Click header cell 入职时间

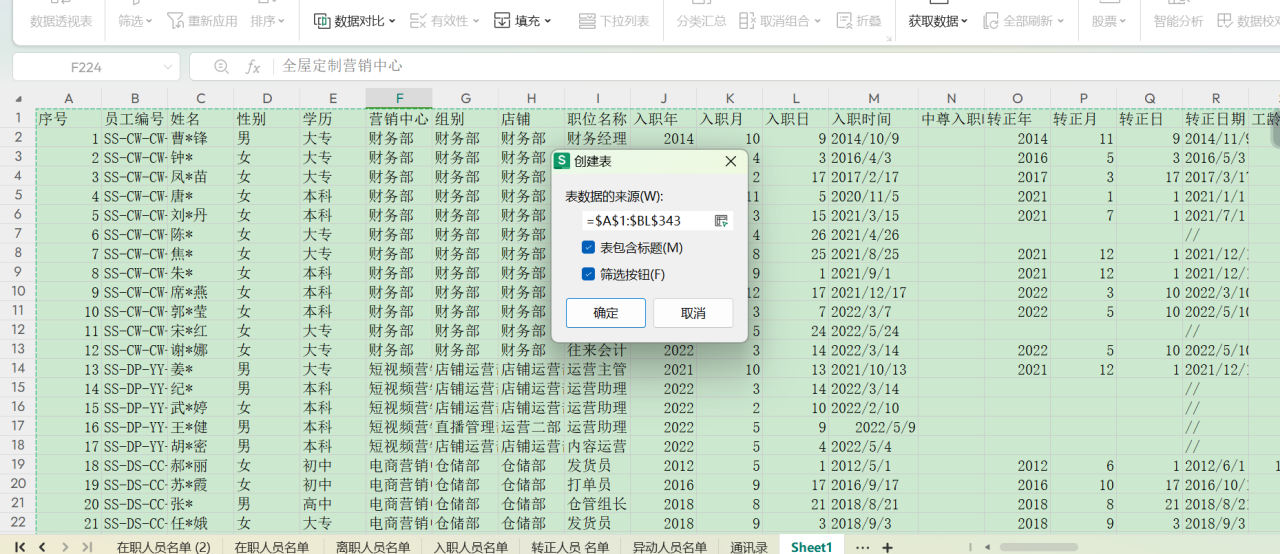(873, 119)
